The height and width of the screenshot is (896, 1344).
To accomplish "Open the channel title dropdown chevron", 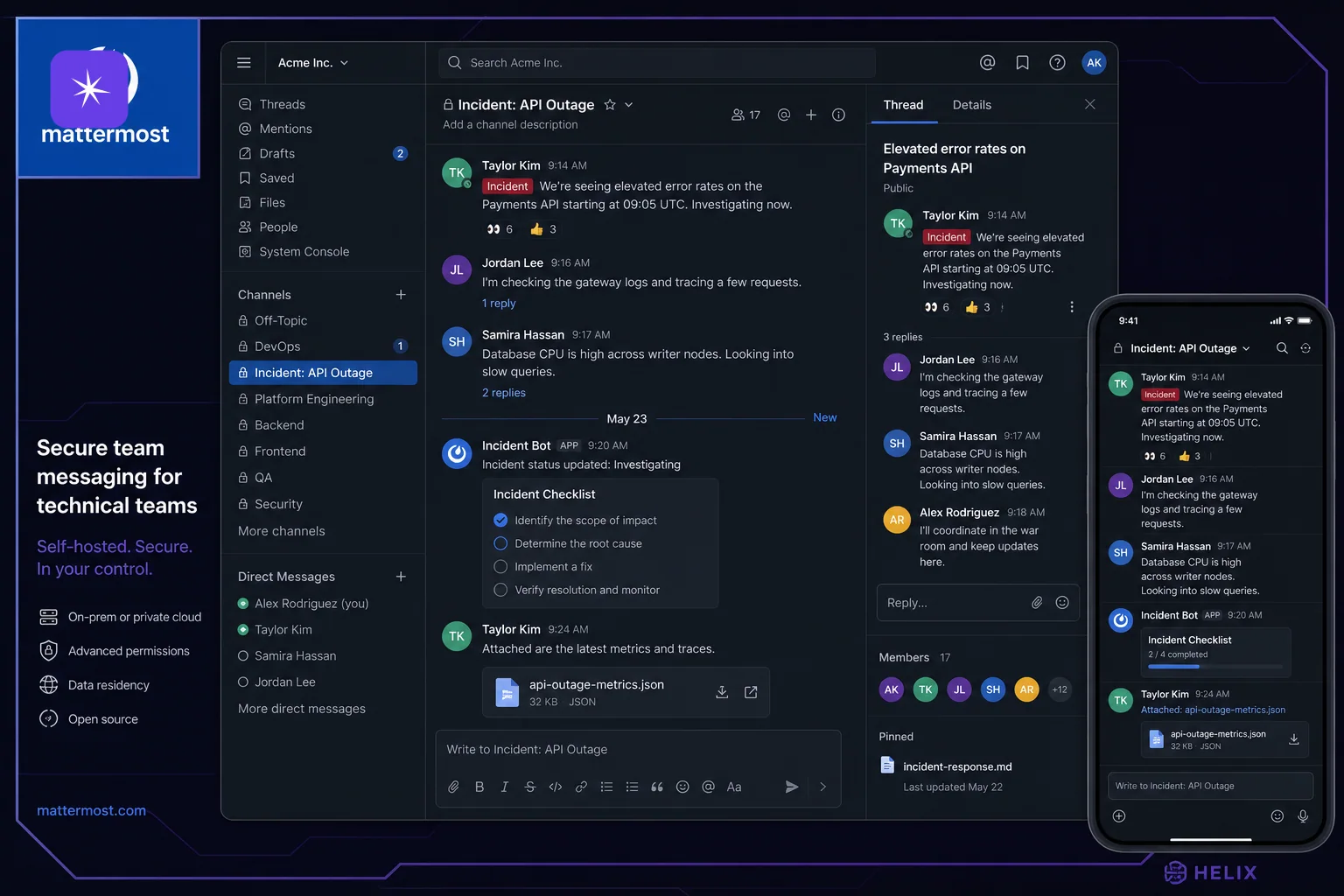I will point(628,105).
